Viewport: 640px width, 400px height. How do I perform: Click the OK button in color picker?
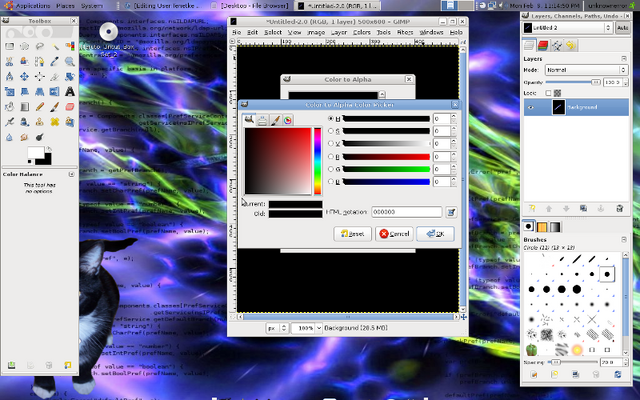pos(435,234)
